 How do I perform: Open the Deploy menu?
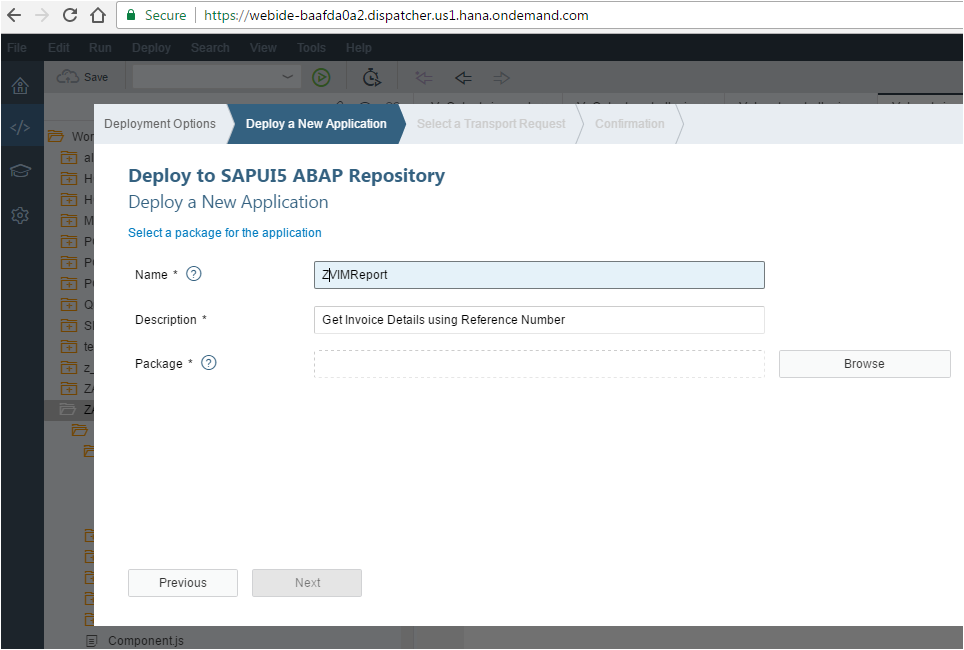pyautogui.click(x=151, y=48)
